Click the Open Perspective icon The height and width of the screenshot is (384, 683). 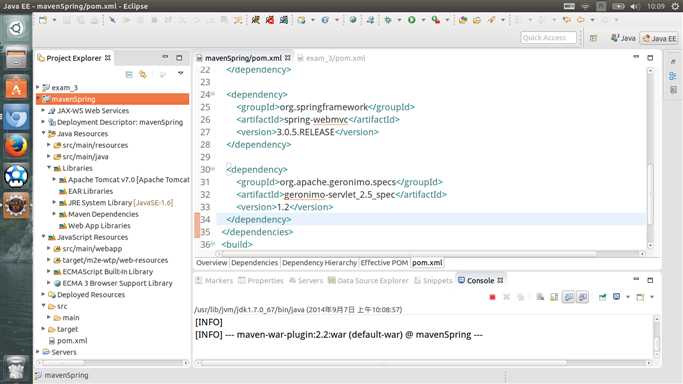coord(593,38)
